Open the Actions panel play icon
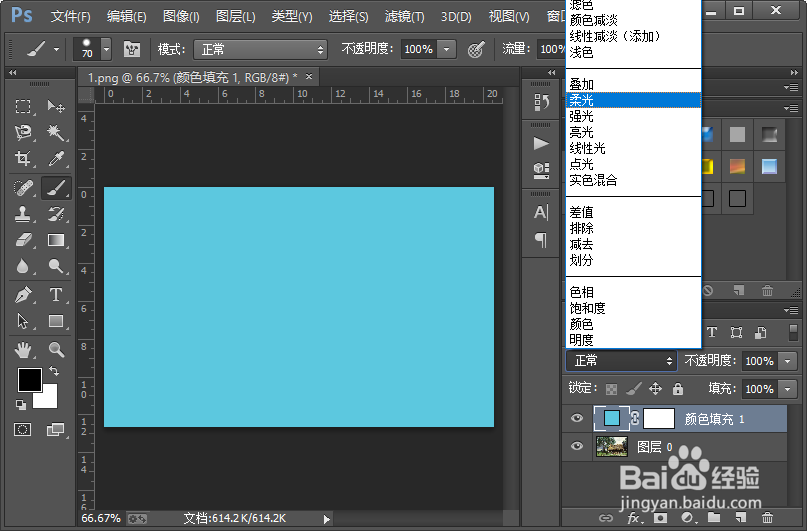This screenshot has height=531, width=807. click(x=541, y=143)
